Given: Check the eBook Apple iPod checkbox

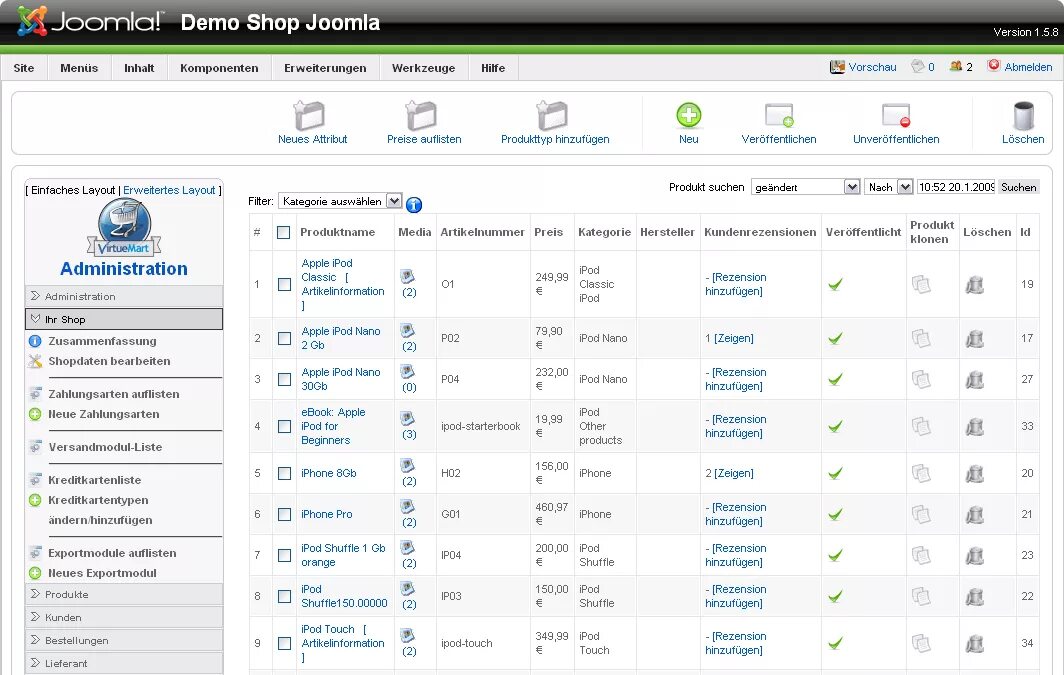Looking at the screenshot, I should click(x=284, y=426).
